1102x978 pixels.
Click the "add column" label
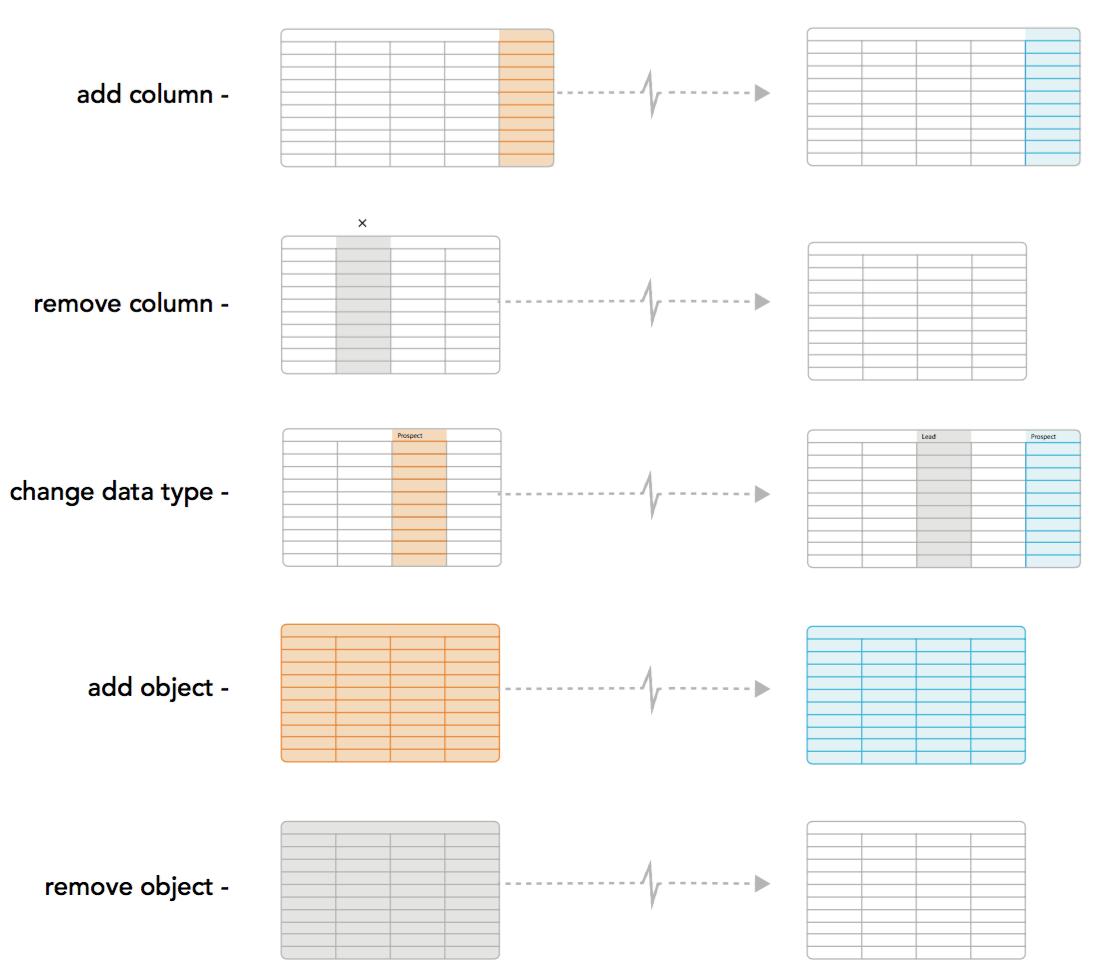(x=145, y=95)
